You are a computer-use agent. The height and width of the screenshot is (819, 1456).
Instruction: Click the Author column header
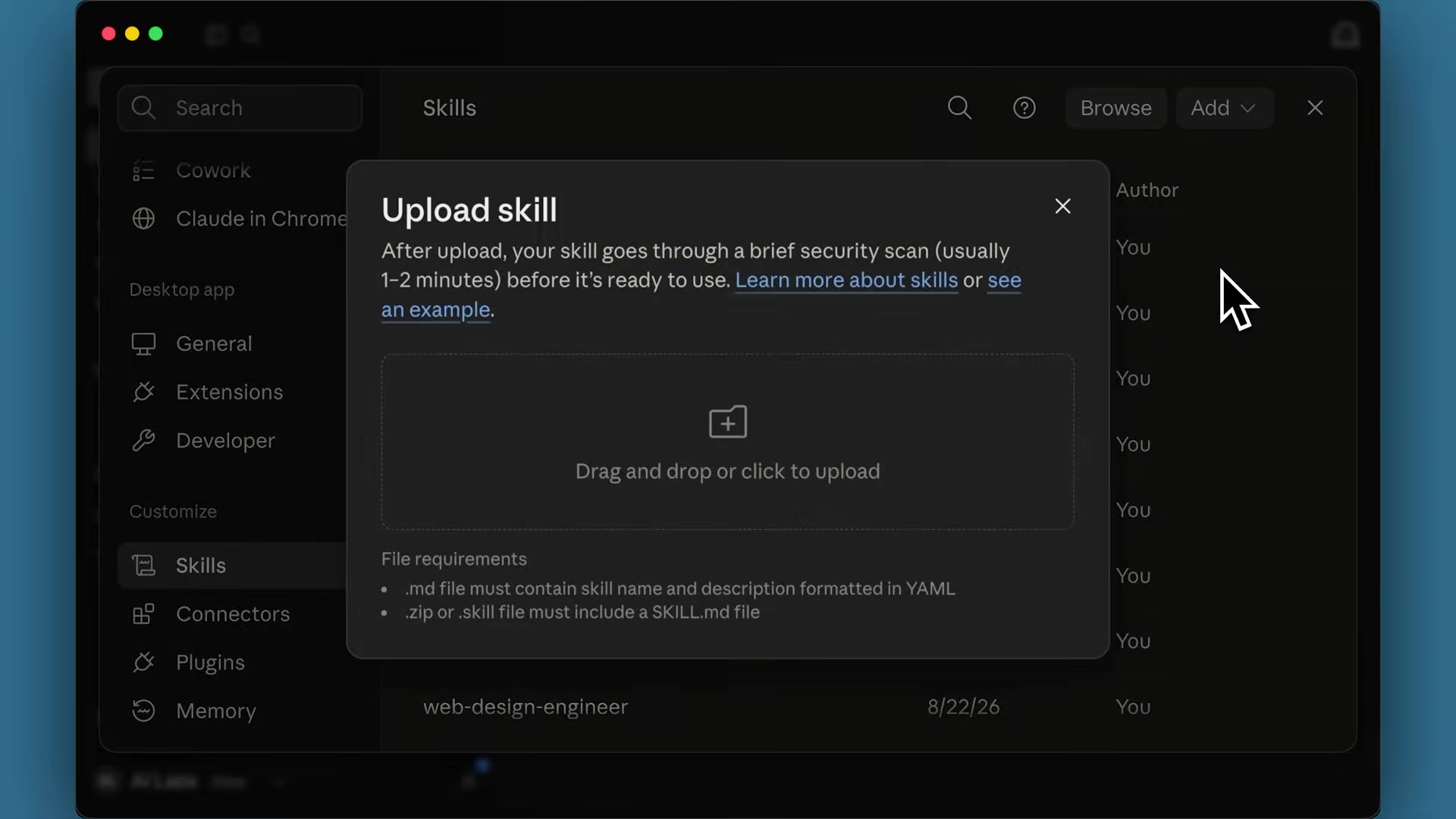pos(1147,190)
